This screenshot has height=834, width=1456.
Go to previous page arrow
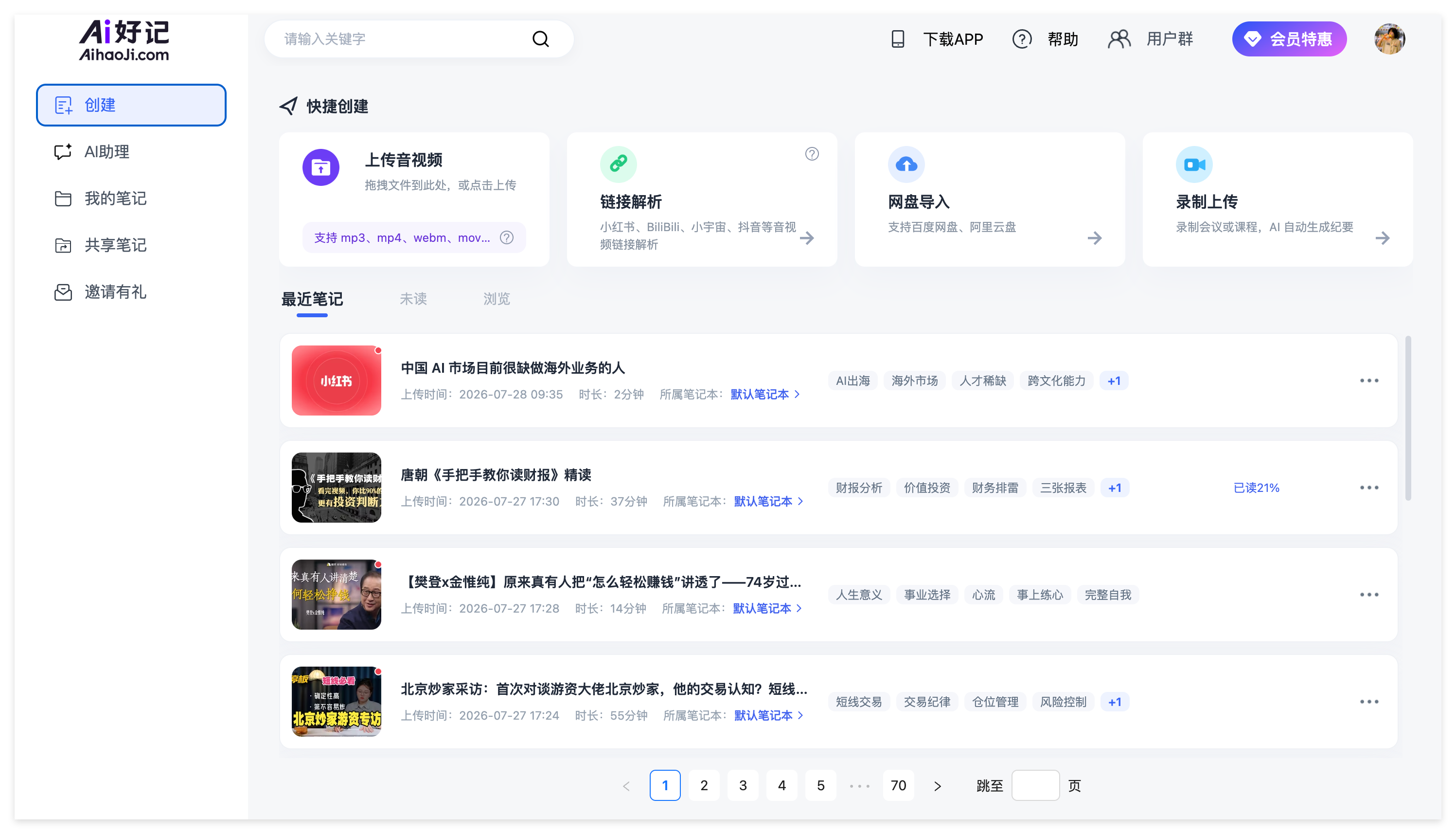click(625, 786)
